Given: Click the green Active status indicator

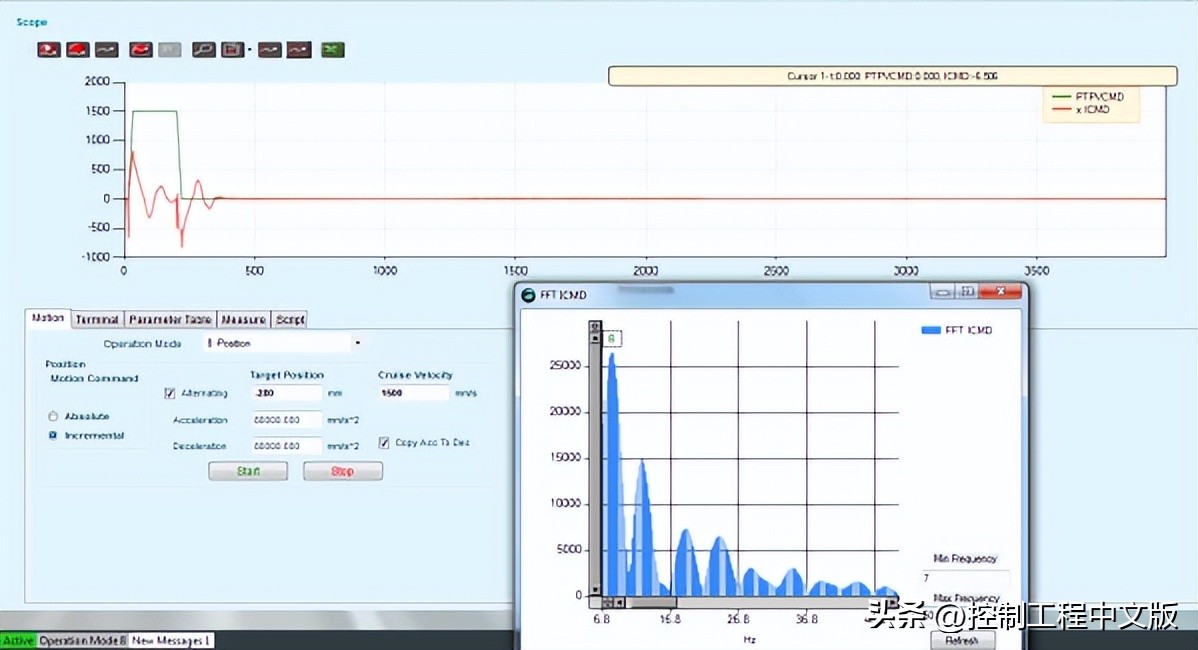Looking at the screenshot, I should tap(18, 640).
